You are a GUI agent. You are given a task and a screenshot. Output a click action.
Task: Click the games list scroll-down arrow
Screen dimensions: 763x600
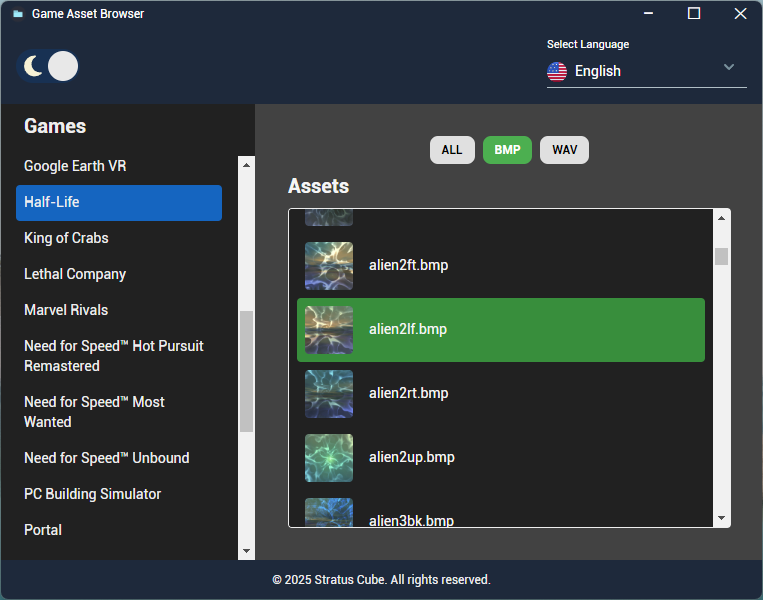(x=246, y=551)
